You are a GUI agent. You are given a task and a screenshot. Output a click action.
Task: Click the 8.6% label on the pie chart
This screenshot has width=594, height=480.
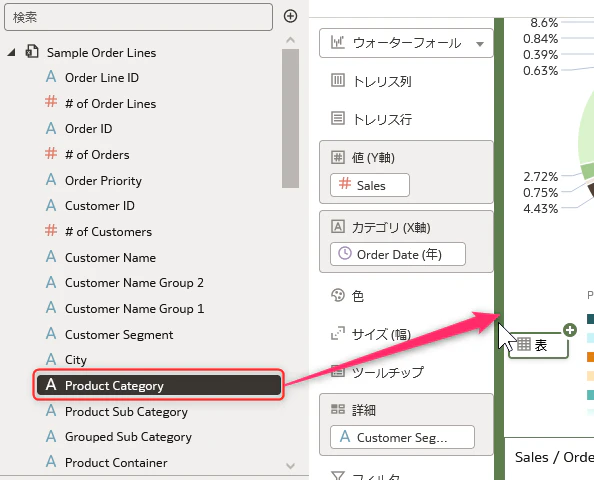pos(544,23)
